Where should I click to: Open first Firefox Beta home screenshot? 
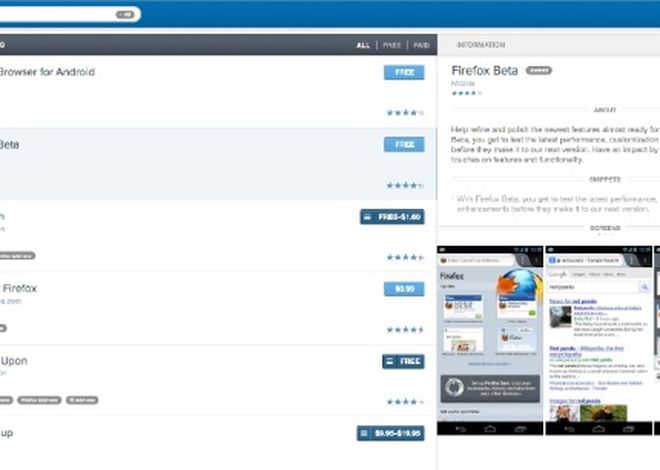click(x=490, y=340)
